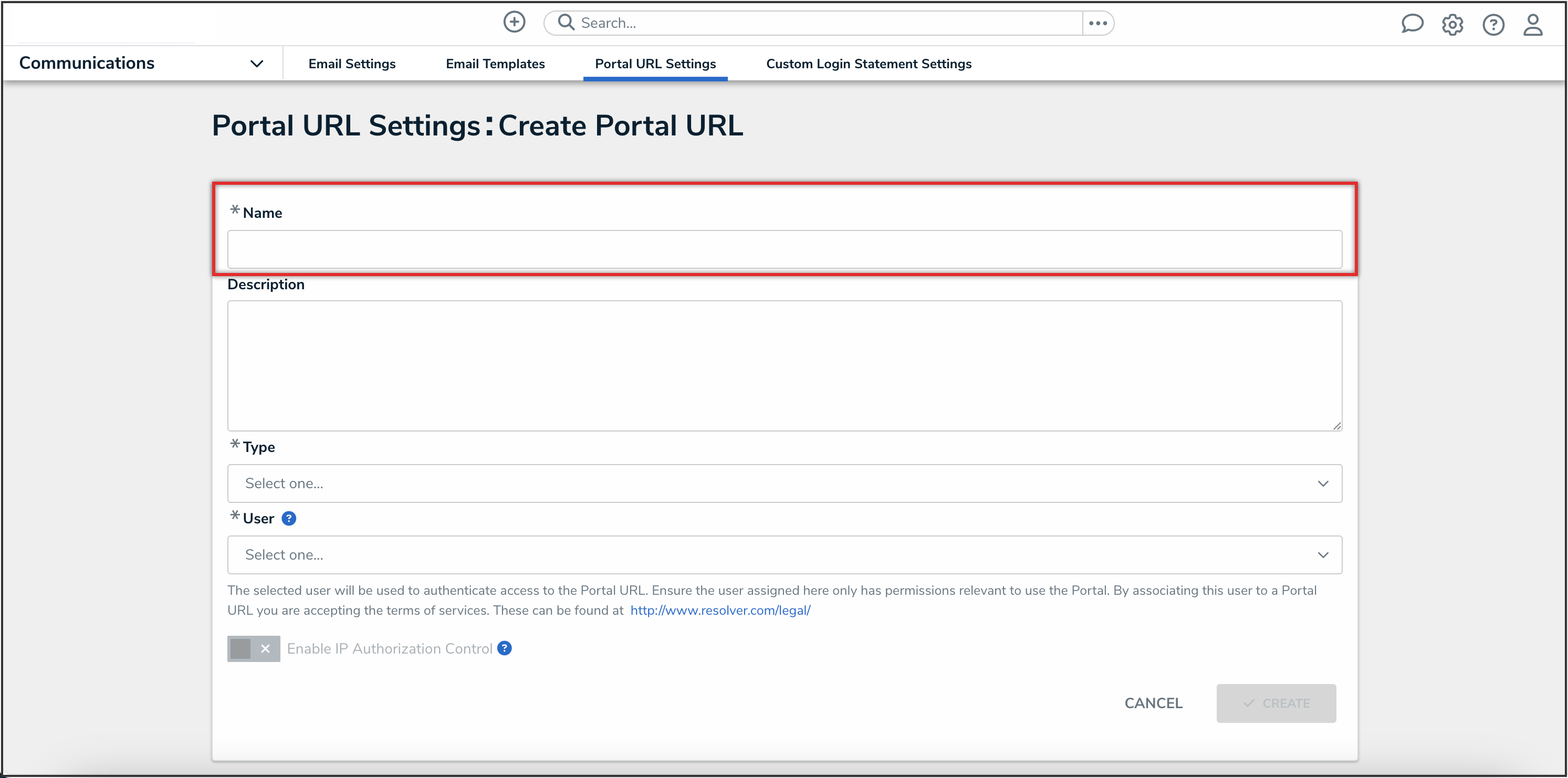
Task: Open the user profile icon
Action: tap(1533, 25)
